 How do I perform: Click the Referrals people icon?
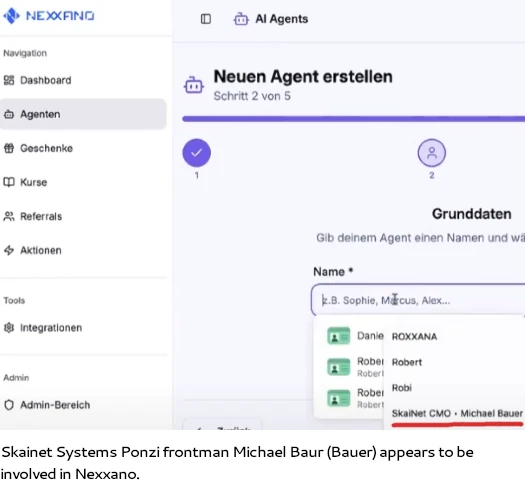[9, 217]
